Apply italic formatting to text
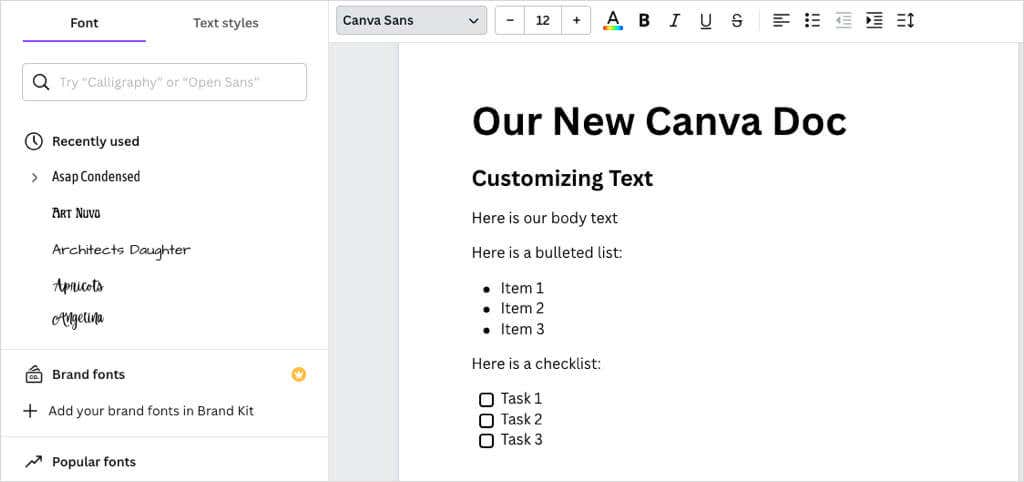The width and height of the screenshot is (1024, 482). 674,20
